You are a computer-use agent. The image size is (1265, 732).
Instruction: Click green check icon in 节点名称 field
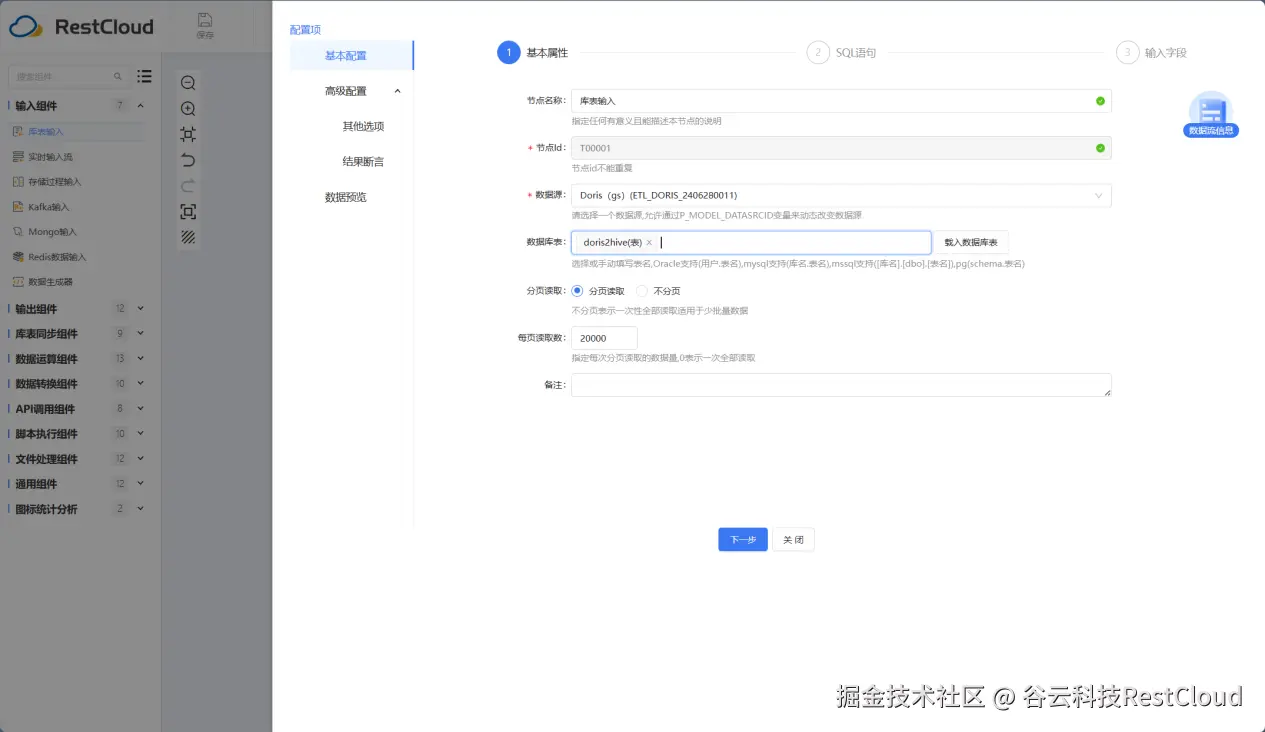click(x=1100, y=101)
